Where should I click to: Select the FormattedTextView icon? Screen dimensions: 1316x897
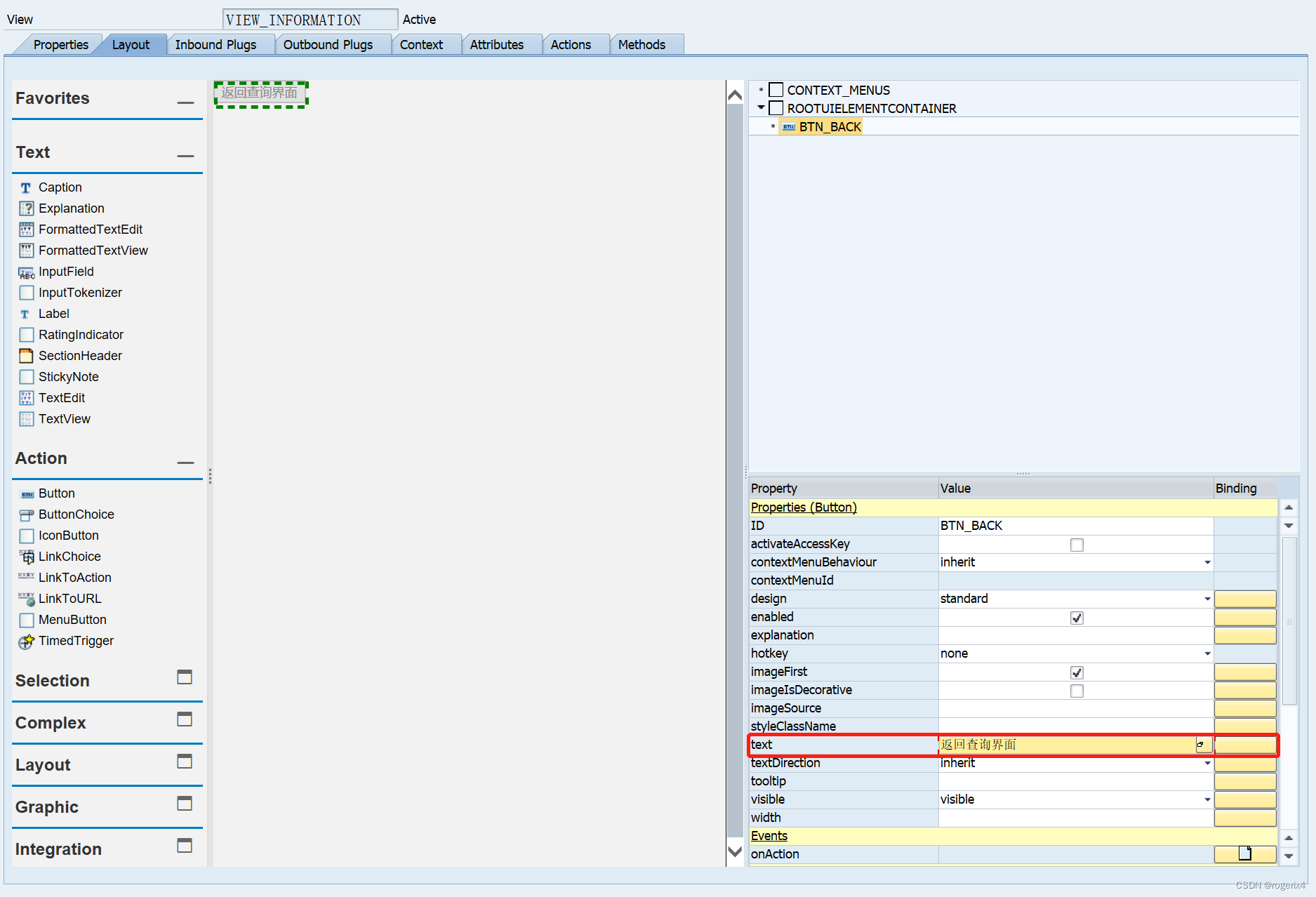click(x=26, y=251)
